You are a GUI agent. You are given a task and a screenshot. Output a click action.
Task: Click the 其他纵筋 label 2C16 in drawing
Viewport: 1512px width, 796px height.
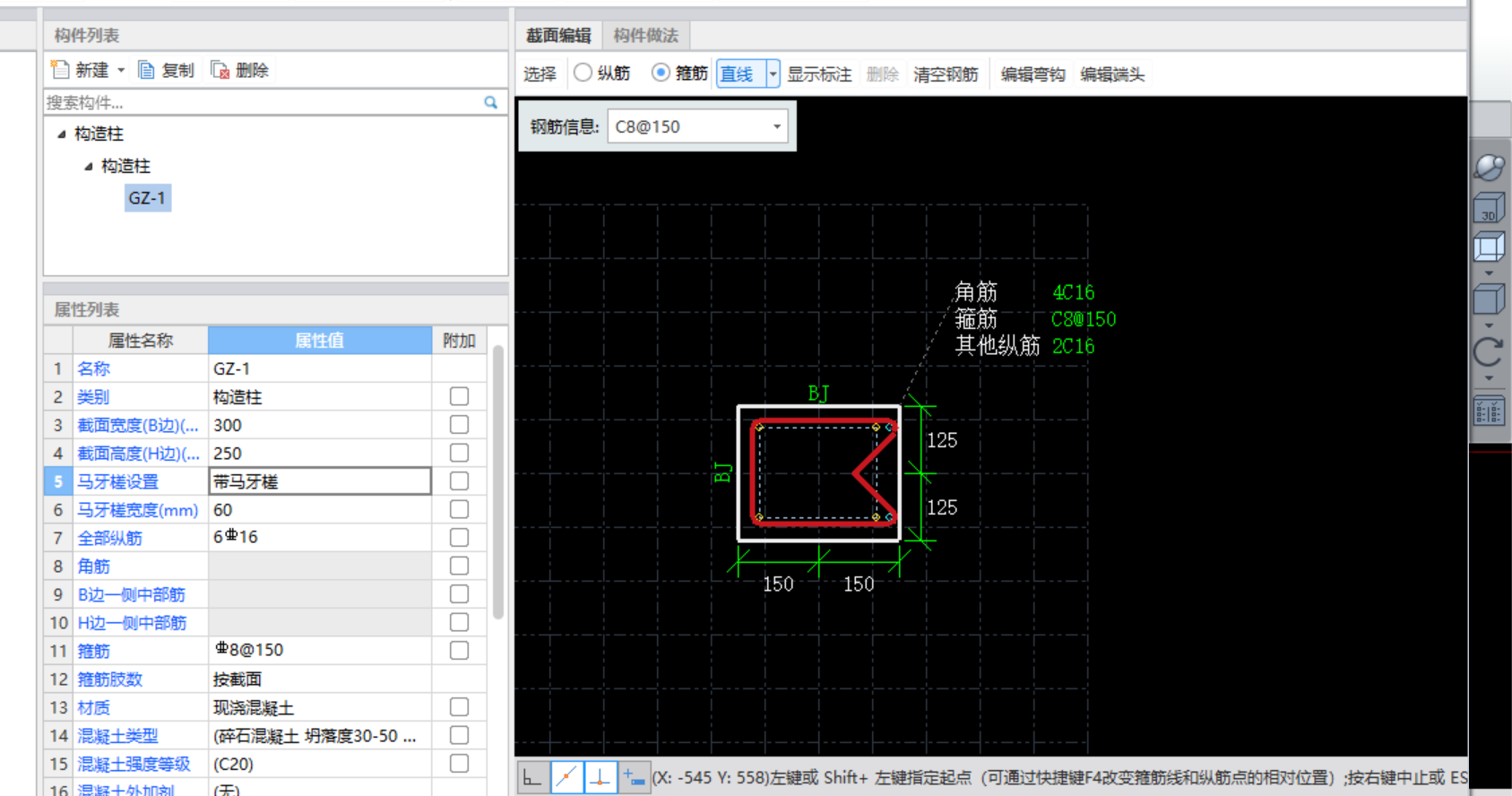[1074, 346]
